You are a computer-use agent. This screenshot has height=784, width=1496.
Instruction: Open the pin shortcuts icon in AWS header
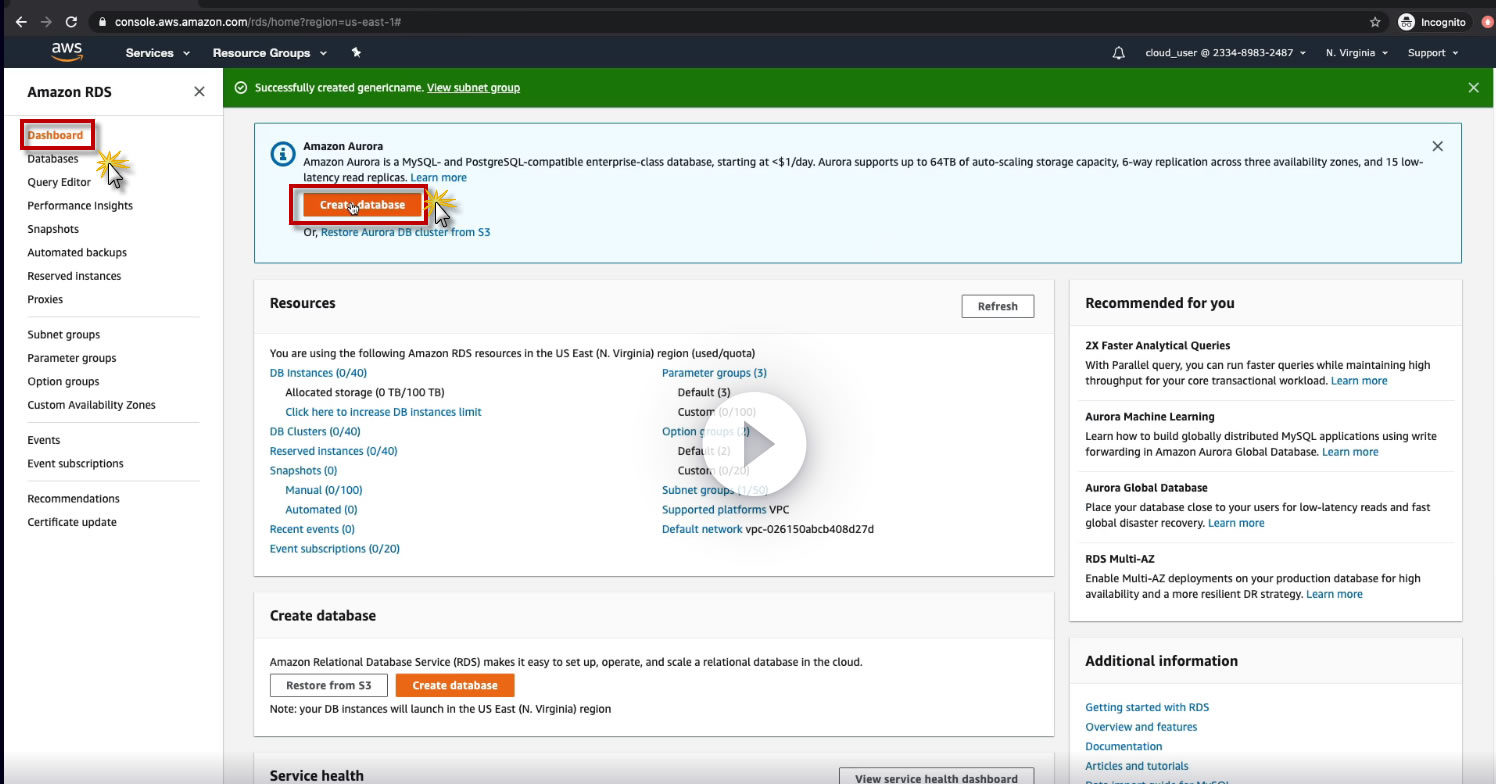(x=356, y=53)
